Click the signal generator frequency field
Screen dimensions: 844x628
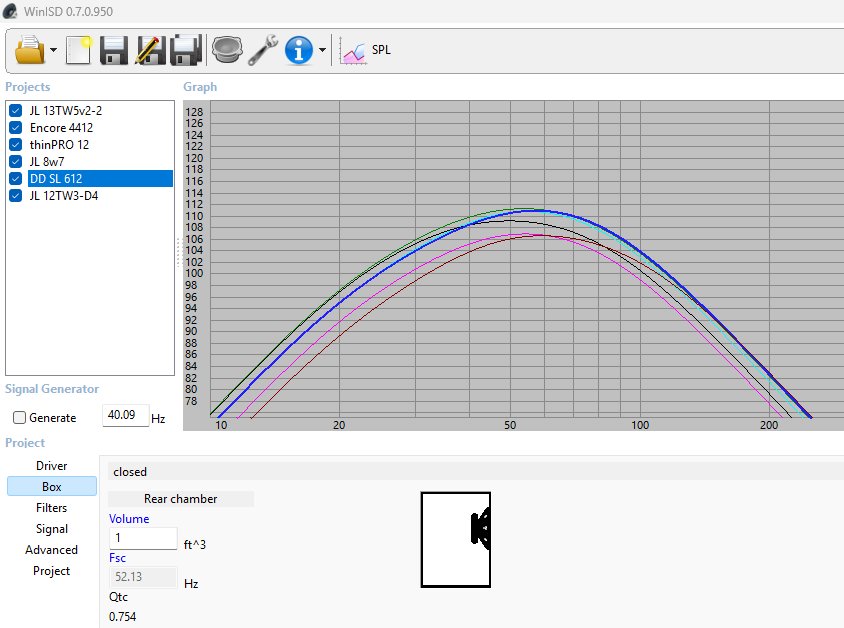click(x=125, y=415)
